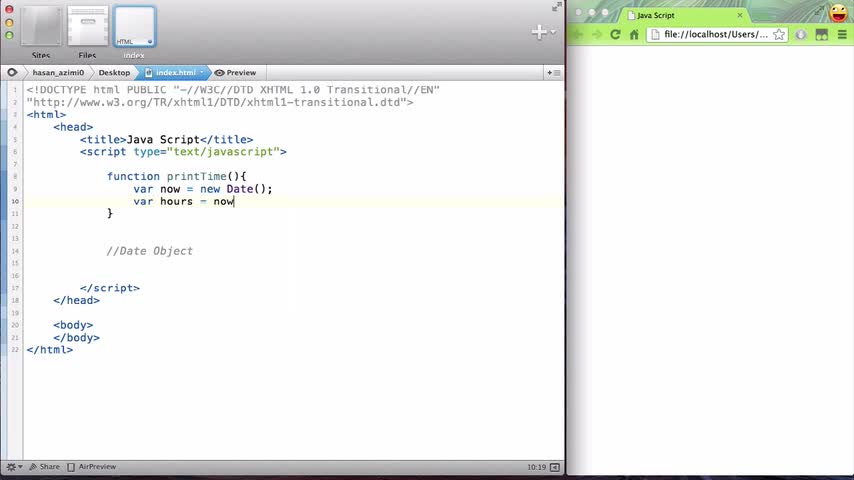Image resolution: width=854 pixels, height=480 pixels.
Task: Toggle the sidebar icon in the status bar
Action: pos(555,467)
